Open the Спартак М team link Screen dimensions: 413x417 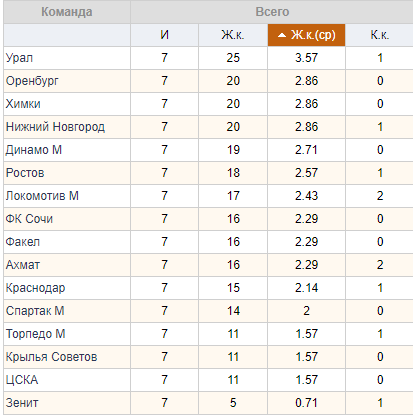pyautogui.click(x=35, y=311)
